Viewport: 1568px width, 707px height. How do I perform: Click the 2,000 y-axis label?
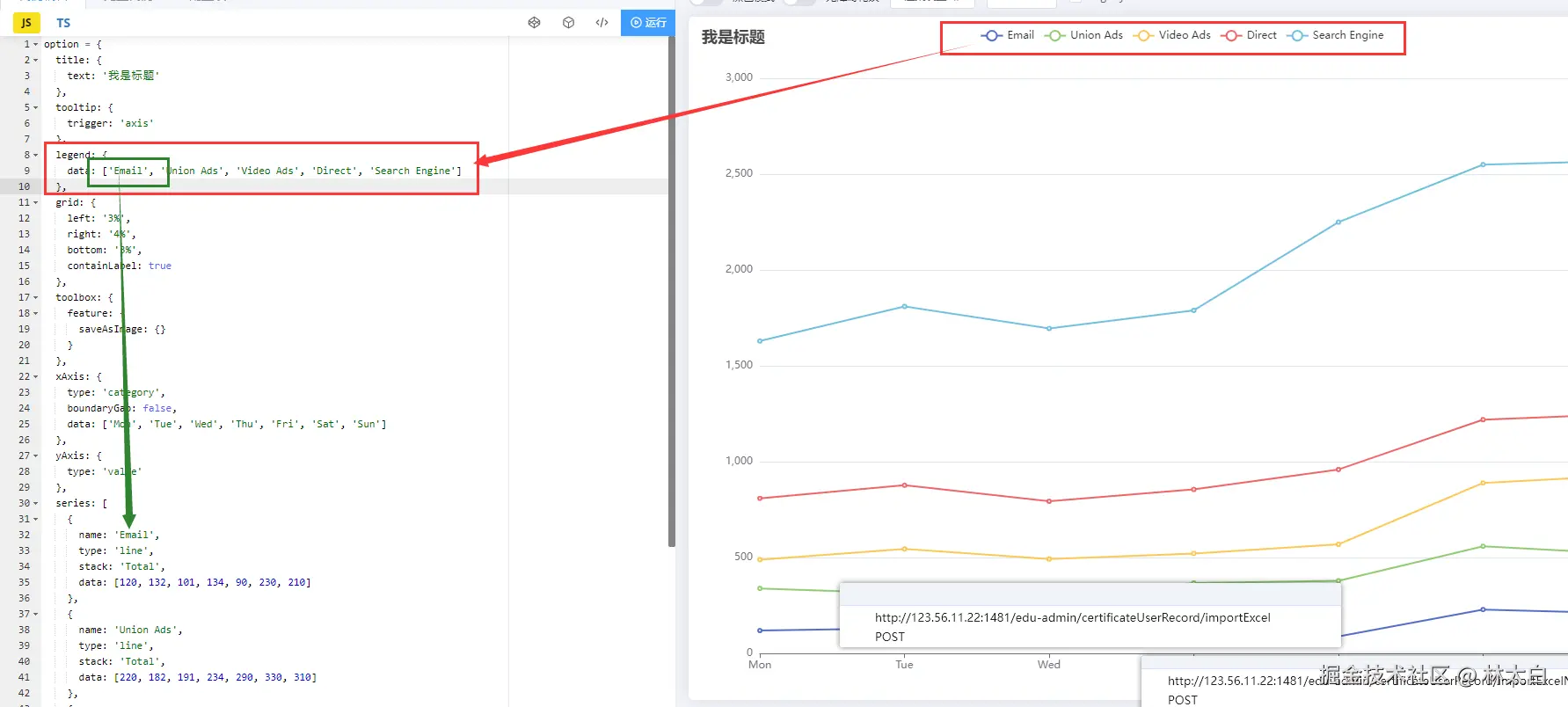[739, 269]
